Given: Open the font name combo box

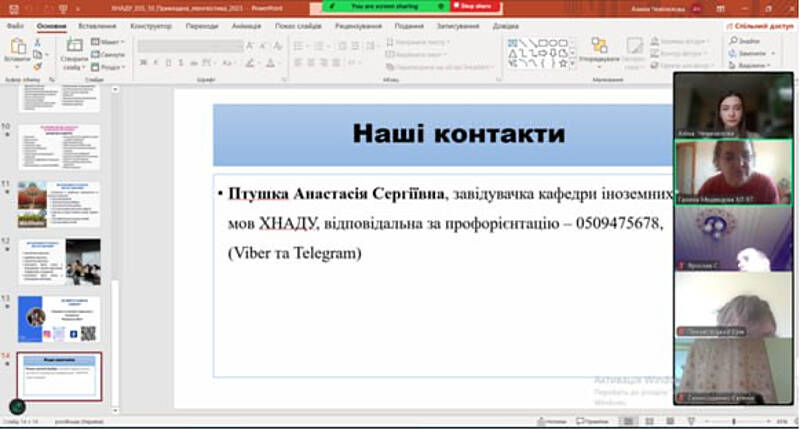Looking at the screenshot, I should pyautogui.click(x=190, y=46).
